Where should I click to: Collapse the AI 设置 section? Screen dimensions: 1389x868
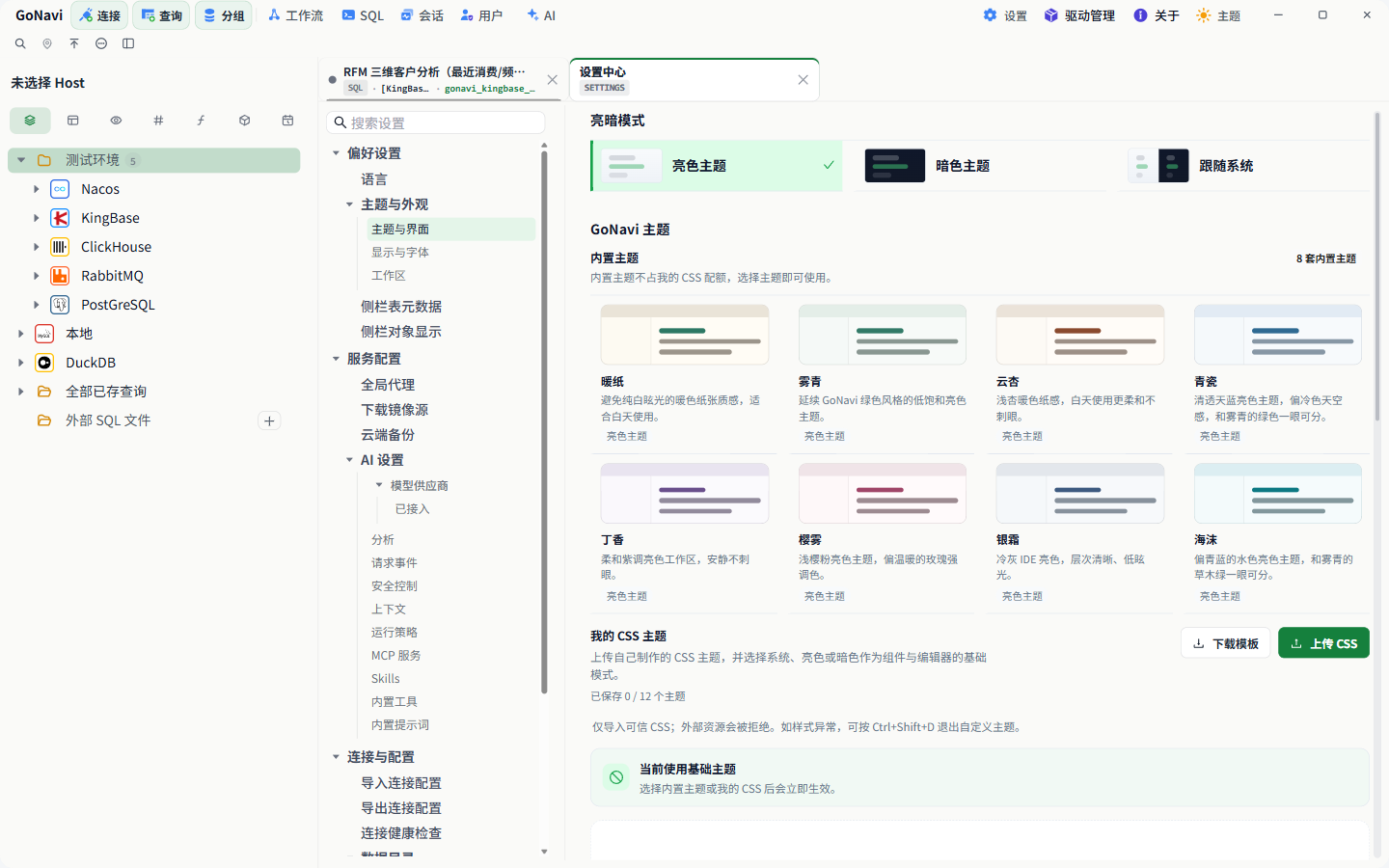click(349, 460)
